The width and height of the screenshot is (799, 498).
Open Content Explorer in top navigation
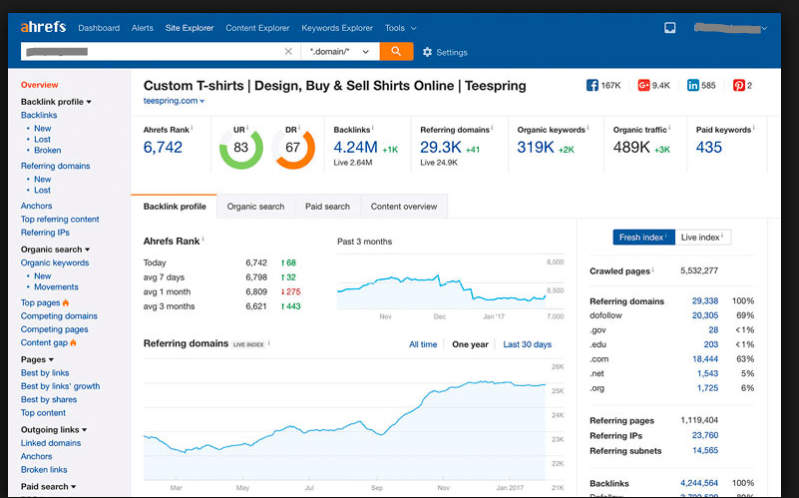tap(257, 28)
